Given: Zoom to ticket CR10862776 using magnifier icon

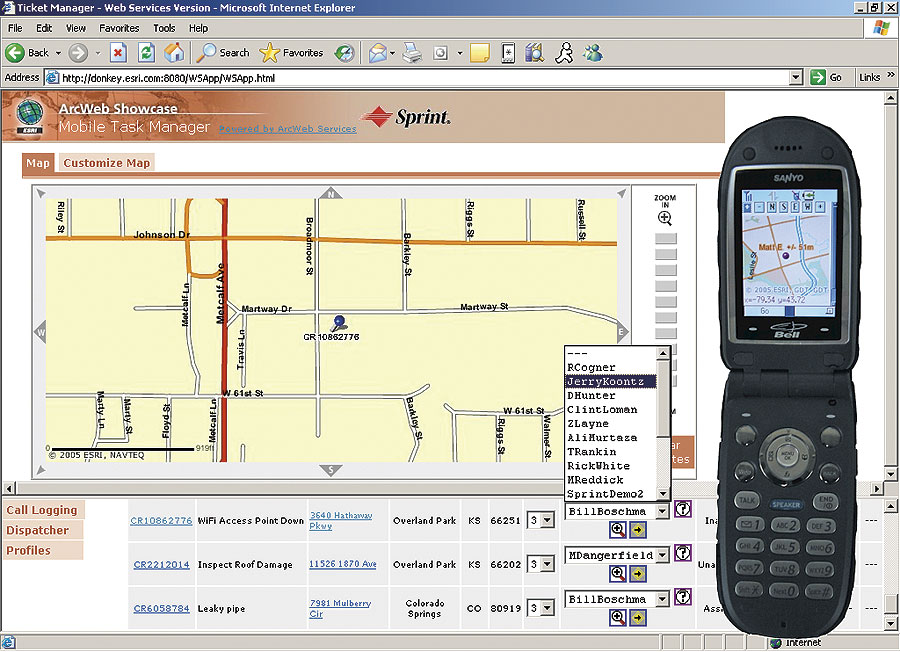Looking at the screenshot, I should 618,529.
